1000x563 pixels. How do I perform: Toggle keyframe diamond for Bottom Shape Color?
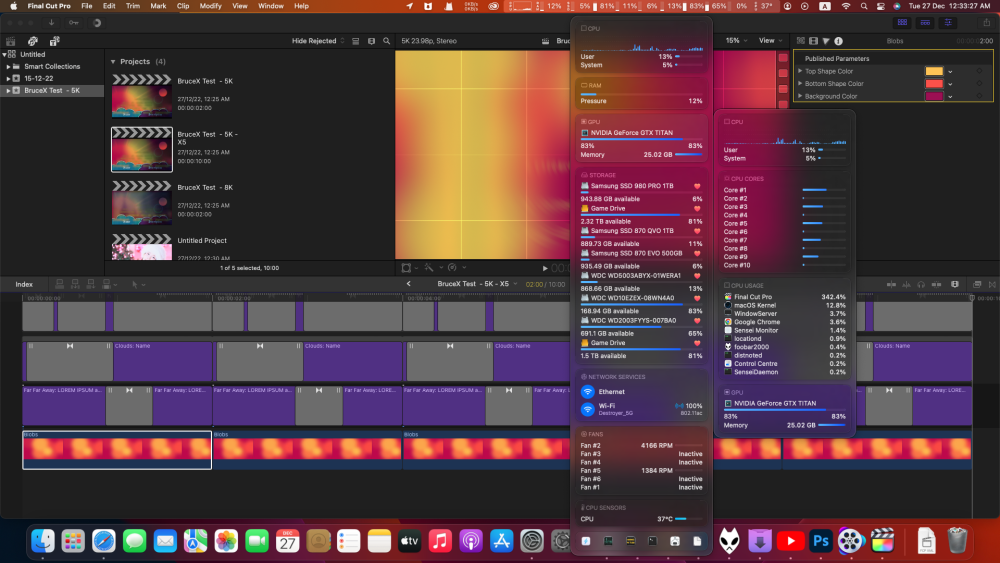(x=980, y=84)
